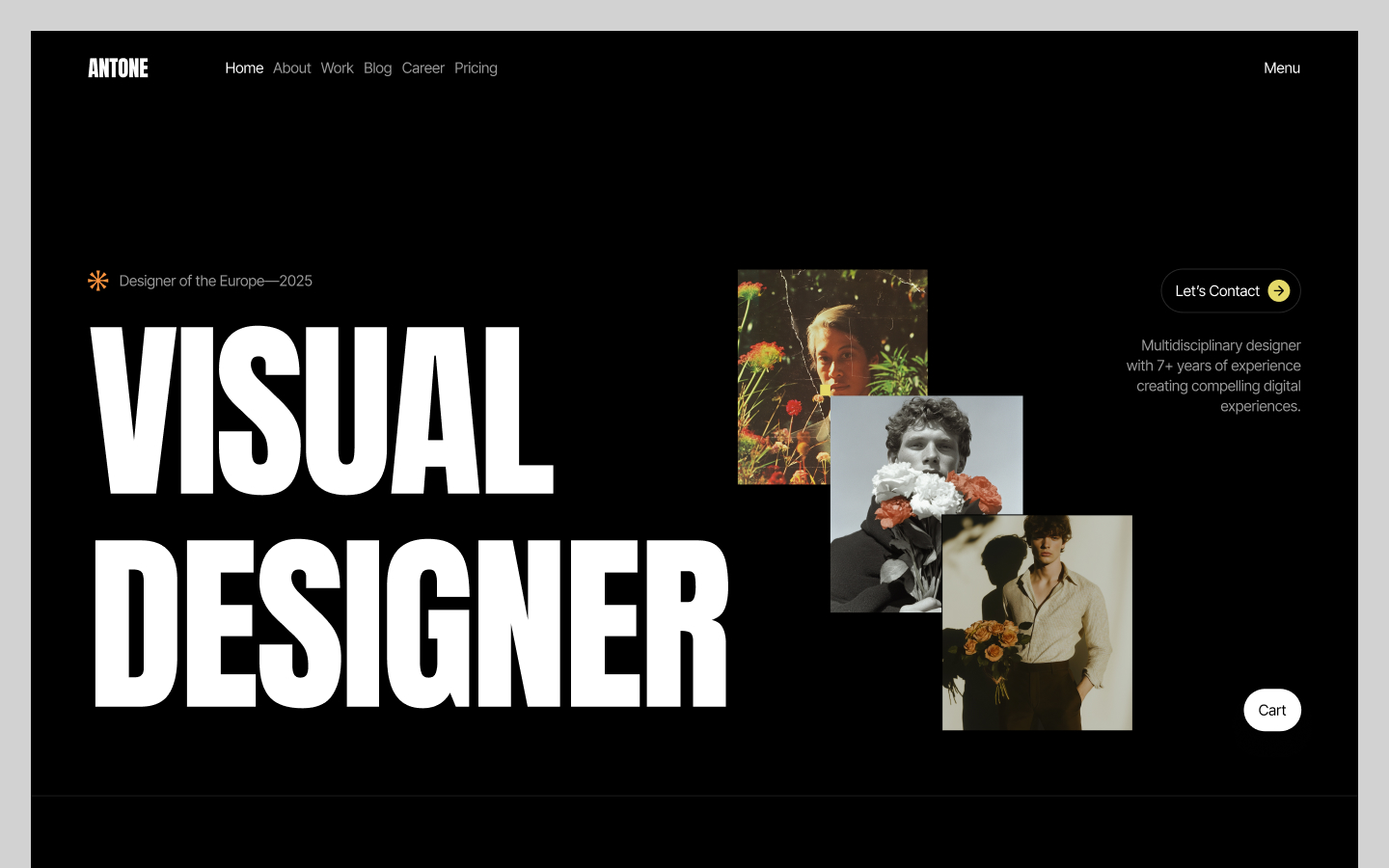Open photo of man in linen shirt with roses
The height and width of the screenshot is (868, 1389).
click(x=1037, y=623)
